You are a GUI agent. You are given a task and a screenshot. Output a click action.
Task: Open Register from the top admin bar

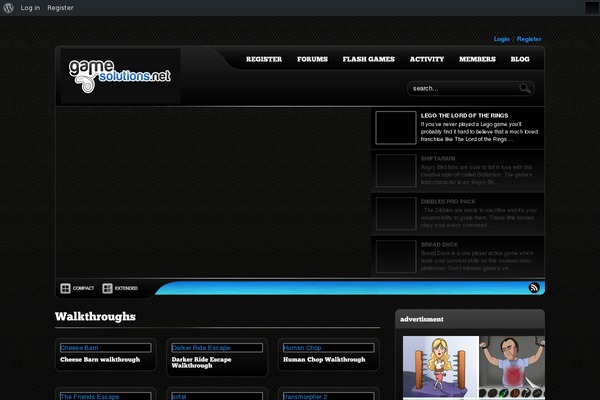[60, 8]
